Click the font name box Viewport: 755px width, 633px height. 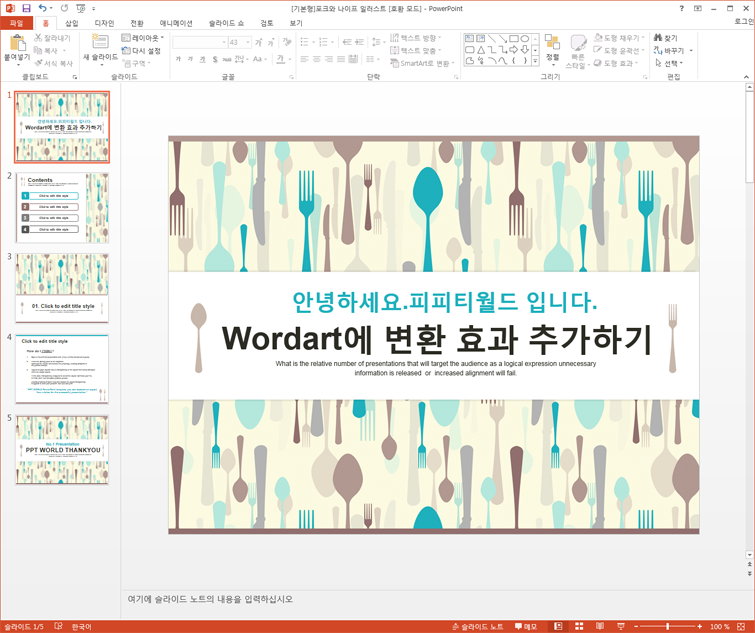tap(199, 42)
